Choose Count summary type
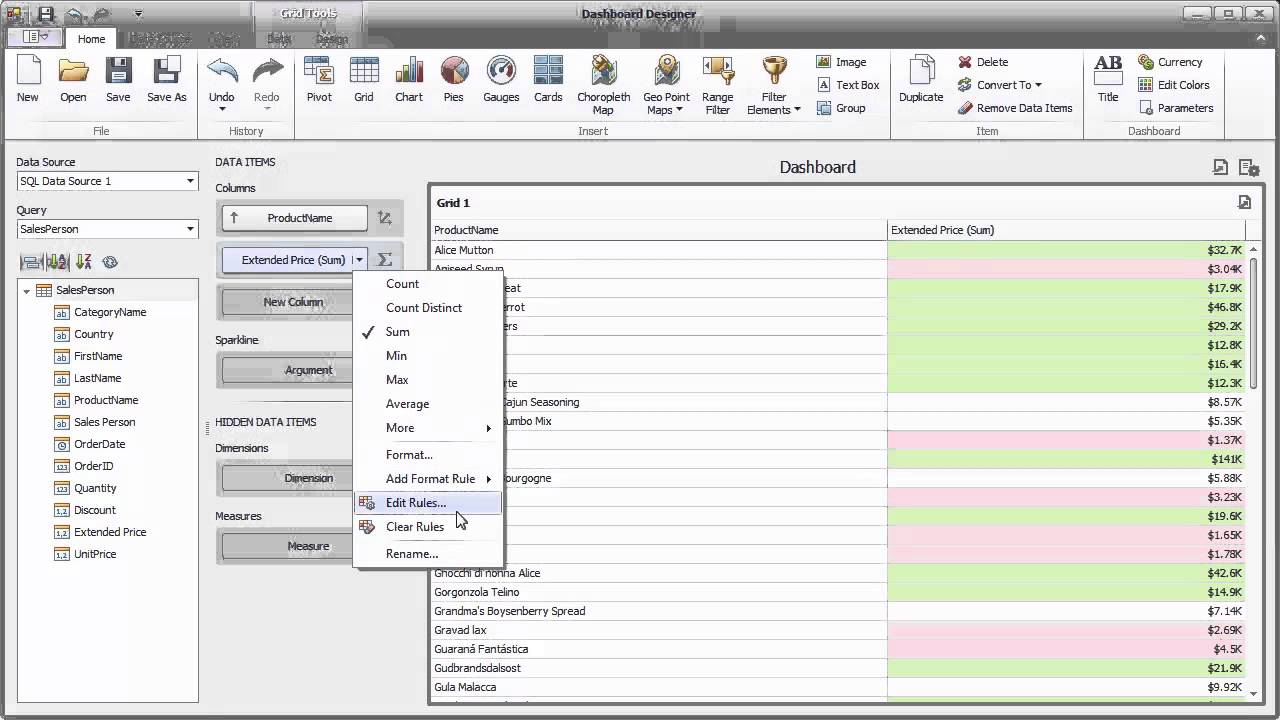The width and height of the screenshot is (1280, 720). pyautogui.click(x=427, y=284)
